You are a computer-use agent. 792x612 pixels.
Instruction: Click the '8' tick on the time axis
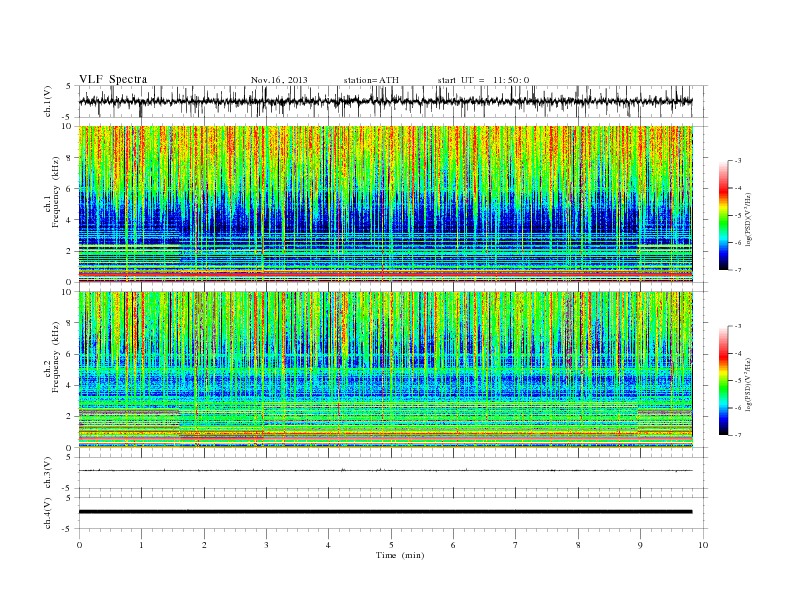[x=578, y=545]
